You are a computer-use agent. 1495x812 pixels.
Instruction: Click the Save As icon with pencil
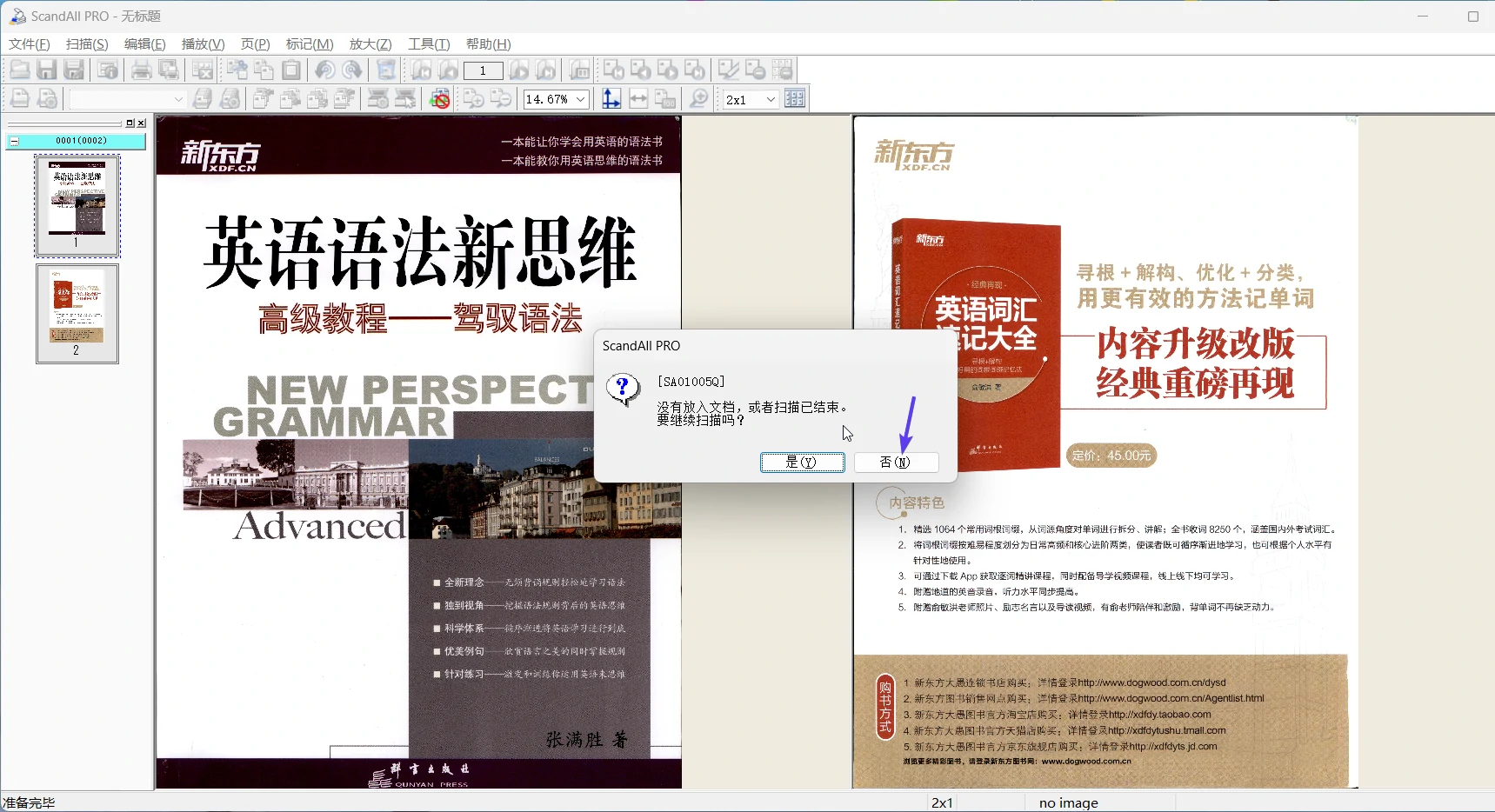point(74,70)
